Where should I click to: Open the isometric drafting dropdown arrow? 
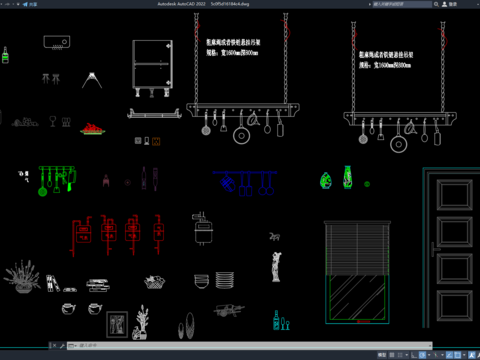pyautogui.click(x=442, y=355)
